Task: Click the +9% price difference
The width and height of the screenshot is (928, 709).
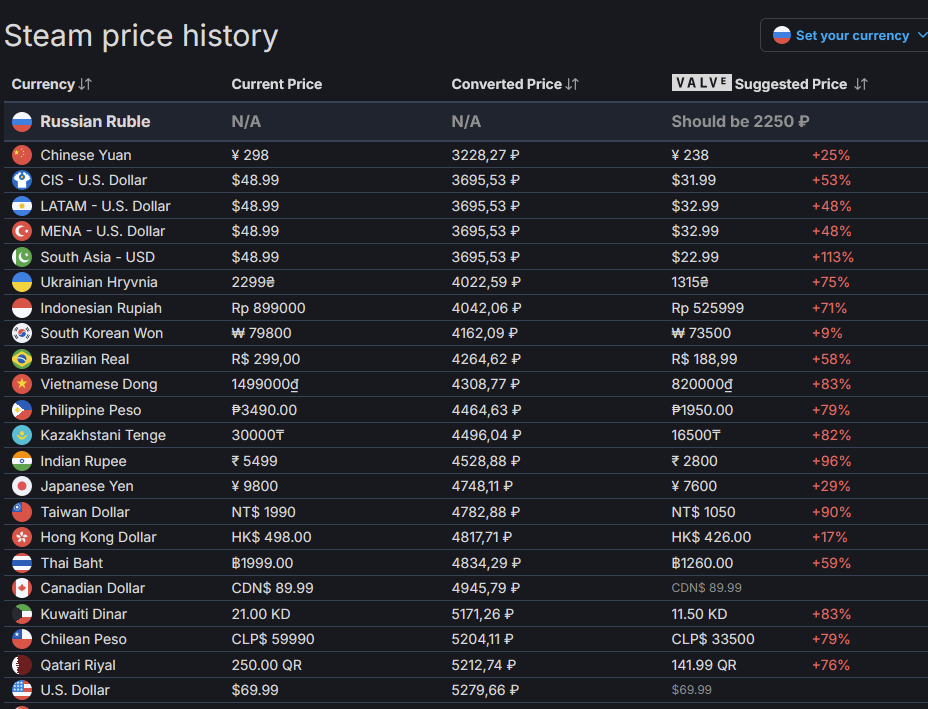Action: pyautogui.click(x=827, y=333)
